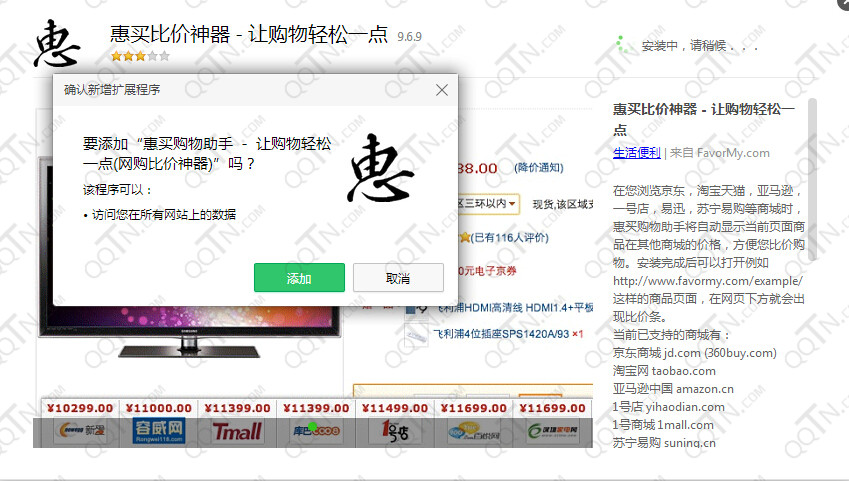Click the 惠 logo in the dialog
The image size is (849, 481).
pyautogui.click(x=380, y=169)
